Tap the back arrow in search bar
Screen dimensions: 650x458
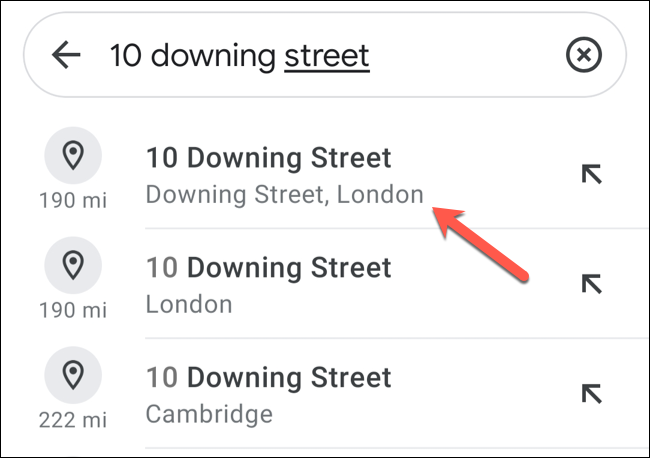click(66, 55)
